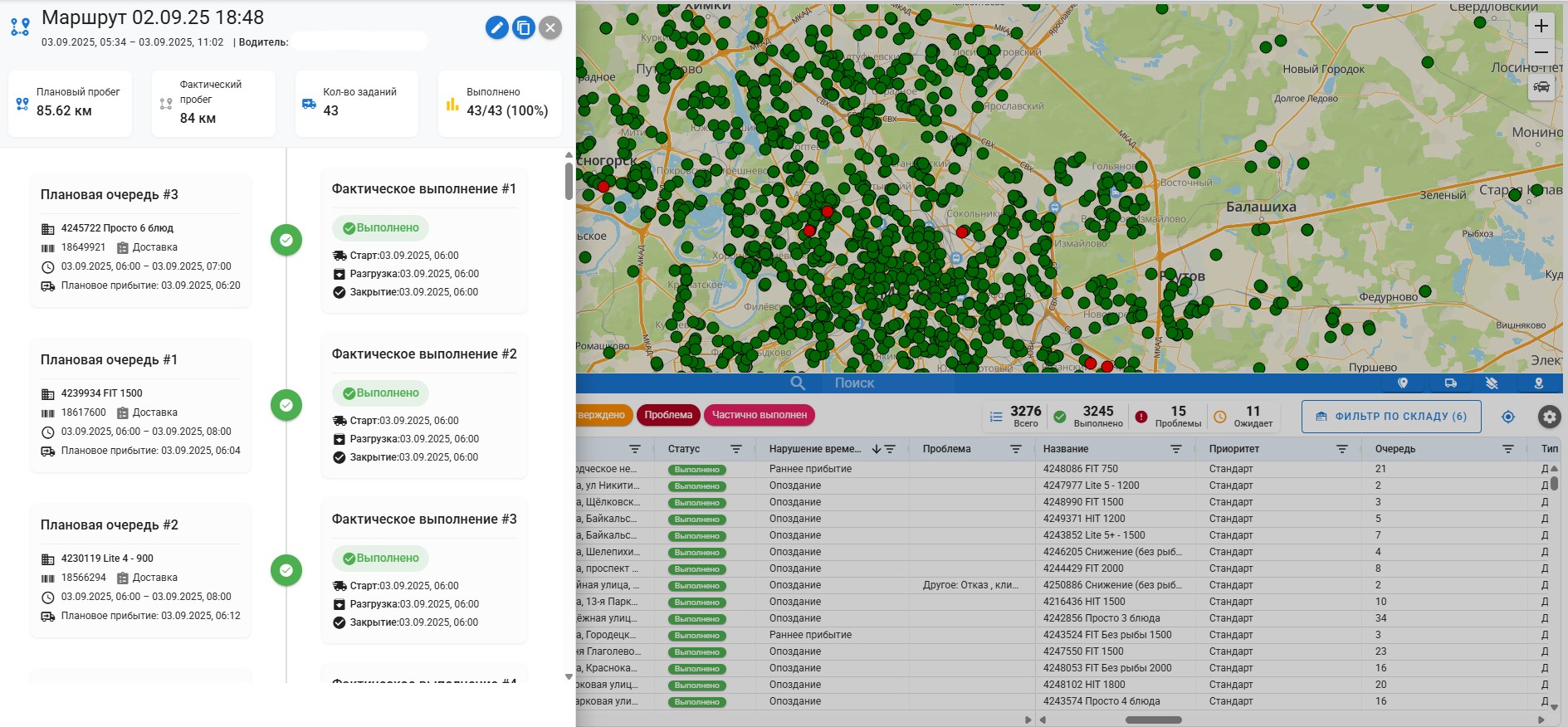Open the Статус column filter
This screenshot has height=727, width=1568.
coord(735,449)
